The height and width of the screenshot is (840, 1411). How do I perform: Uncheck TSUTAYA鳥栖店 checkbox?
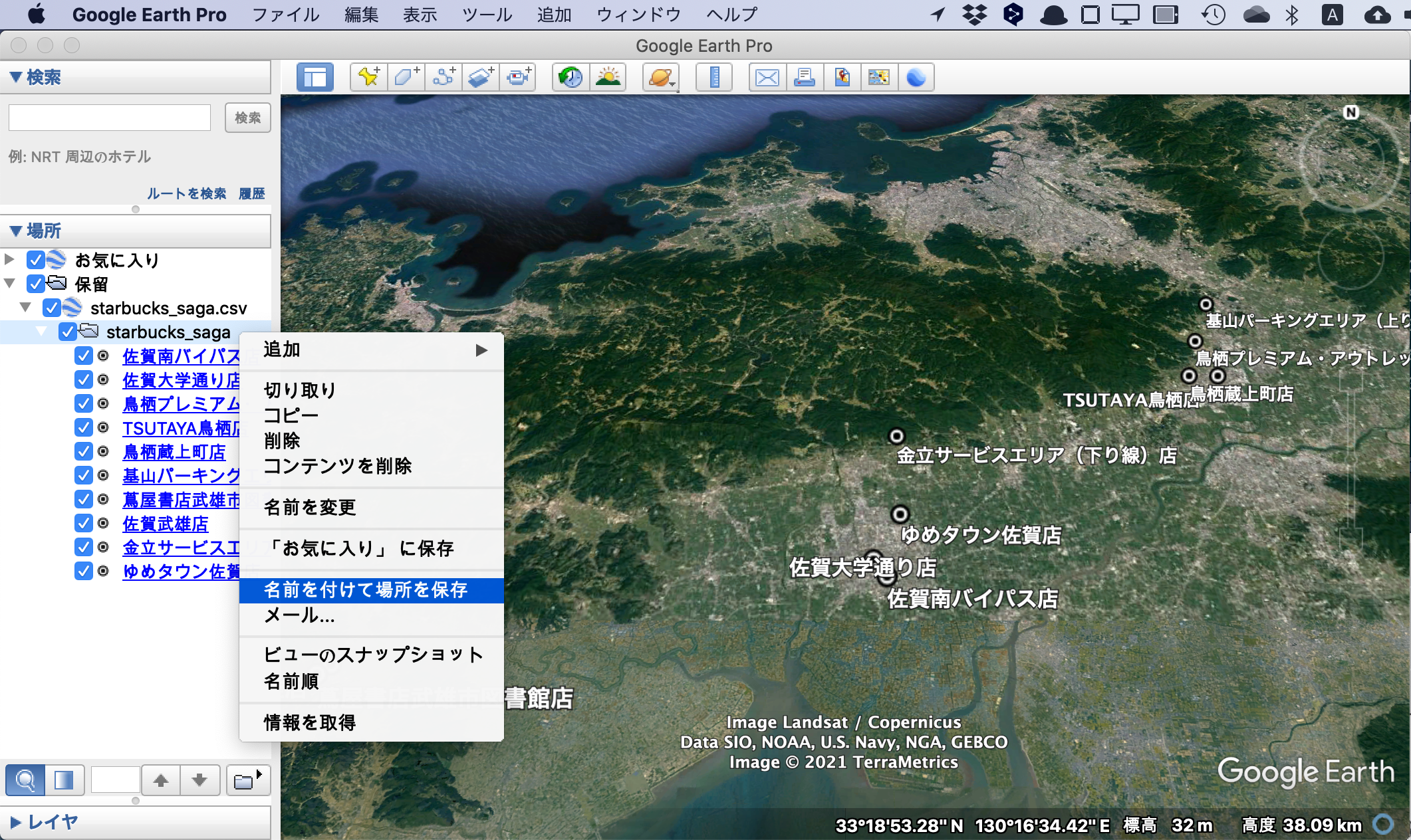pos(84,427)
